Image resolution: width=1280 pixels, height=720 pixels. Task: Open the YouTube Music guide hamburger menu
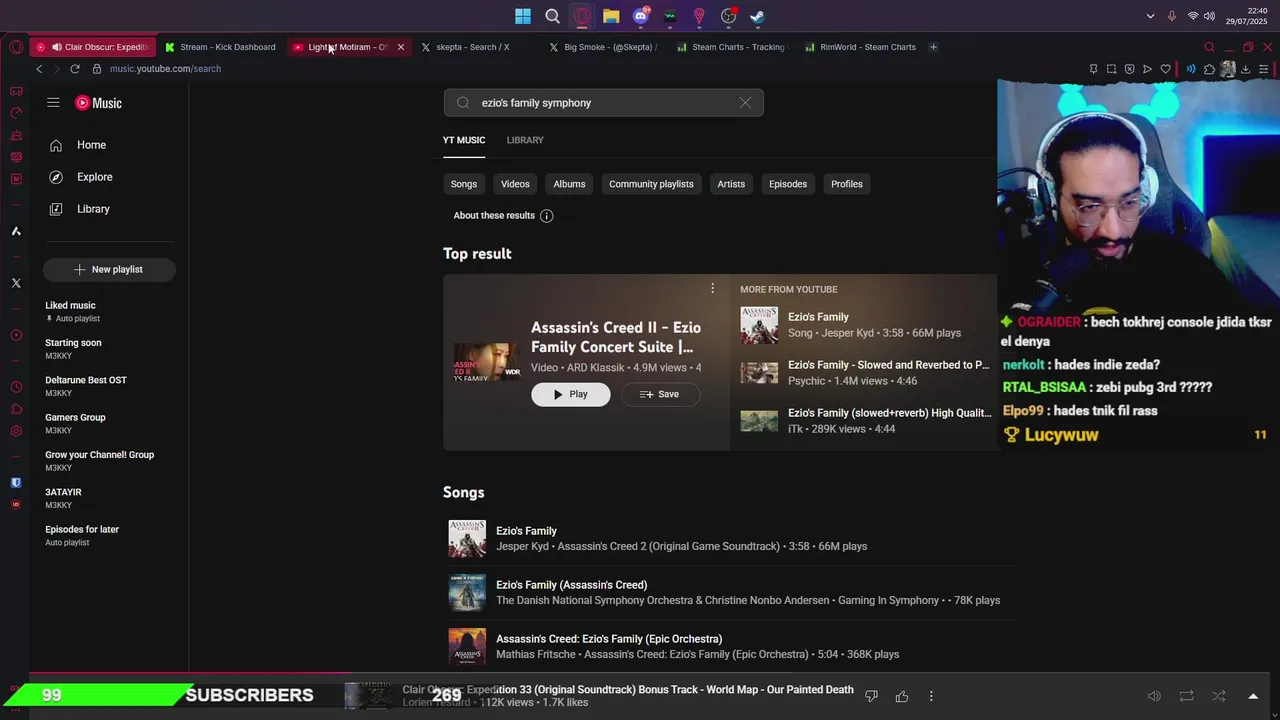coord(53,103)
